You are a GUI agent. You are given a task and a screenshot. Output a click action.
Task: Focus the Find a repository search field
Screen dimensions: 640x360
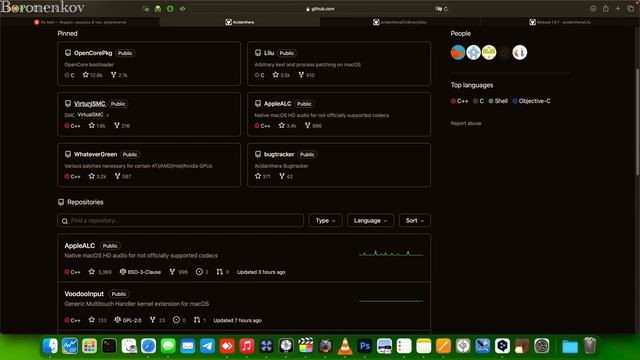pyautogui.click(x=180, y=220)
